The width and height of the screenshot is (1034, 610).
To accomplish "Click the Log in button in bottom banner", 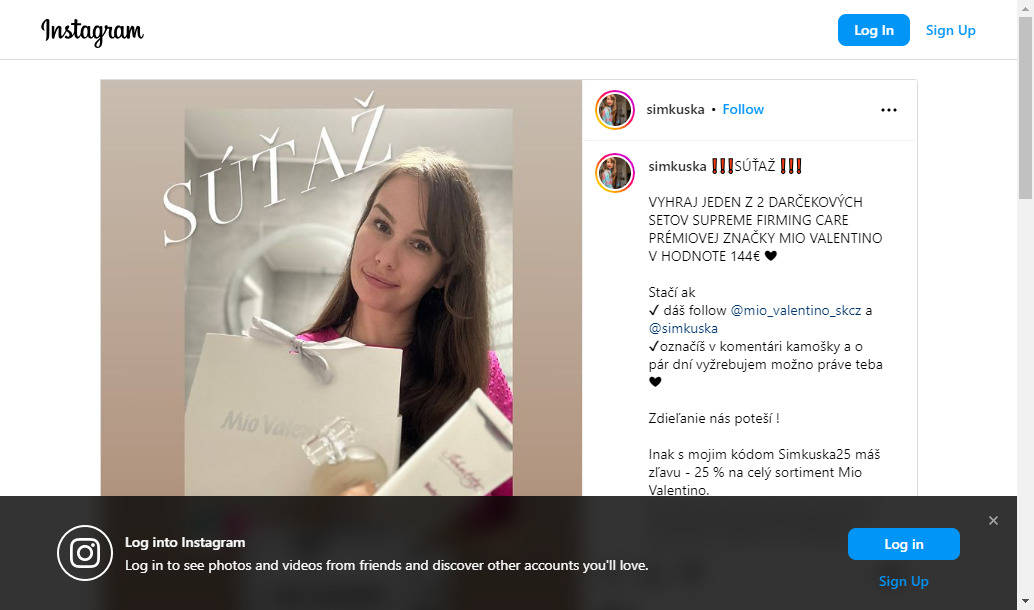I will 903,544.
